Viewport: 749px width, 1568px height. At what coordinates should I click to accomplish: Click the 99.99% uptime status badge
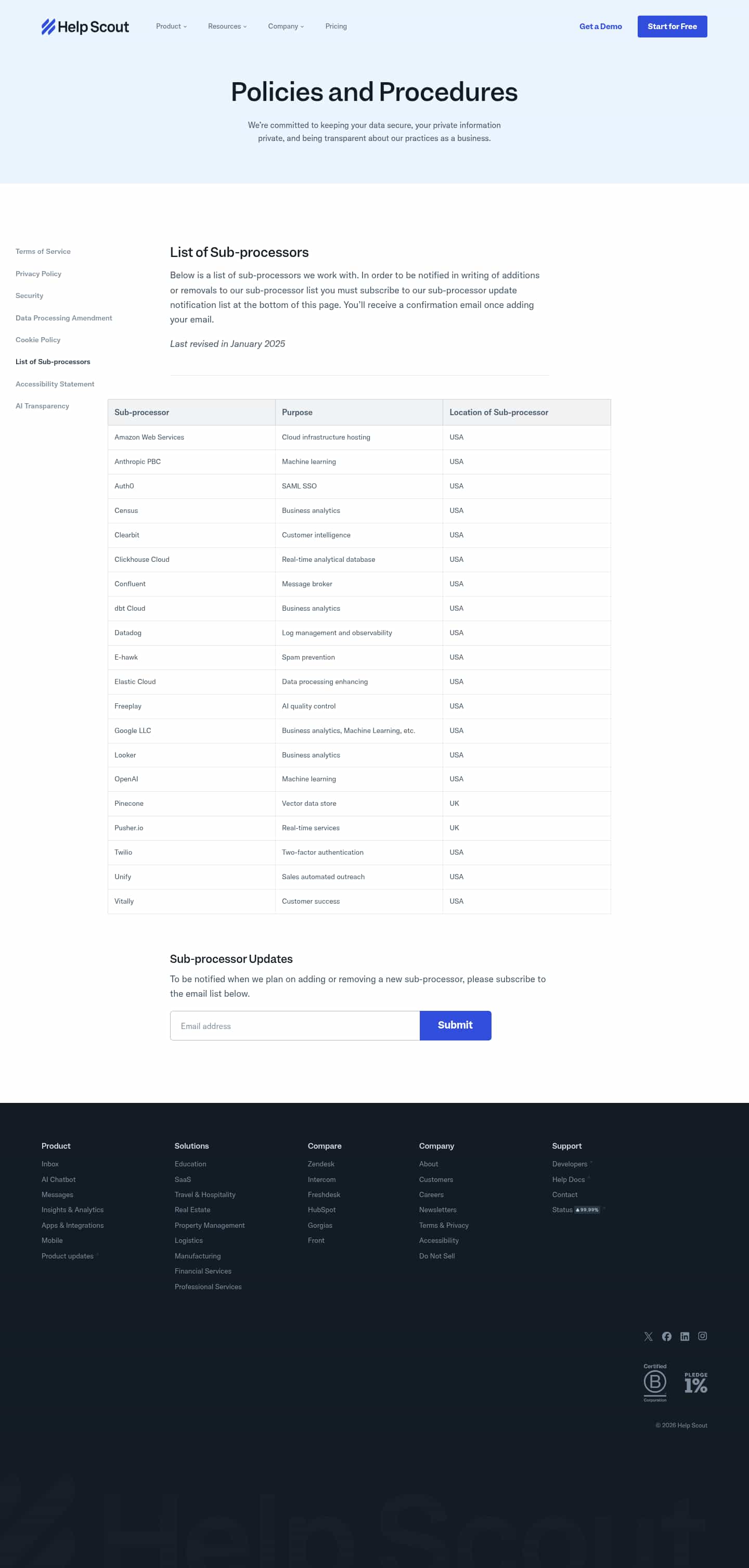click(x=587, y=1210)
